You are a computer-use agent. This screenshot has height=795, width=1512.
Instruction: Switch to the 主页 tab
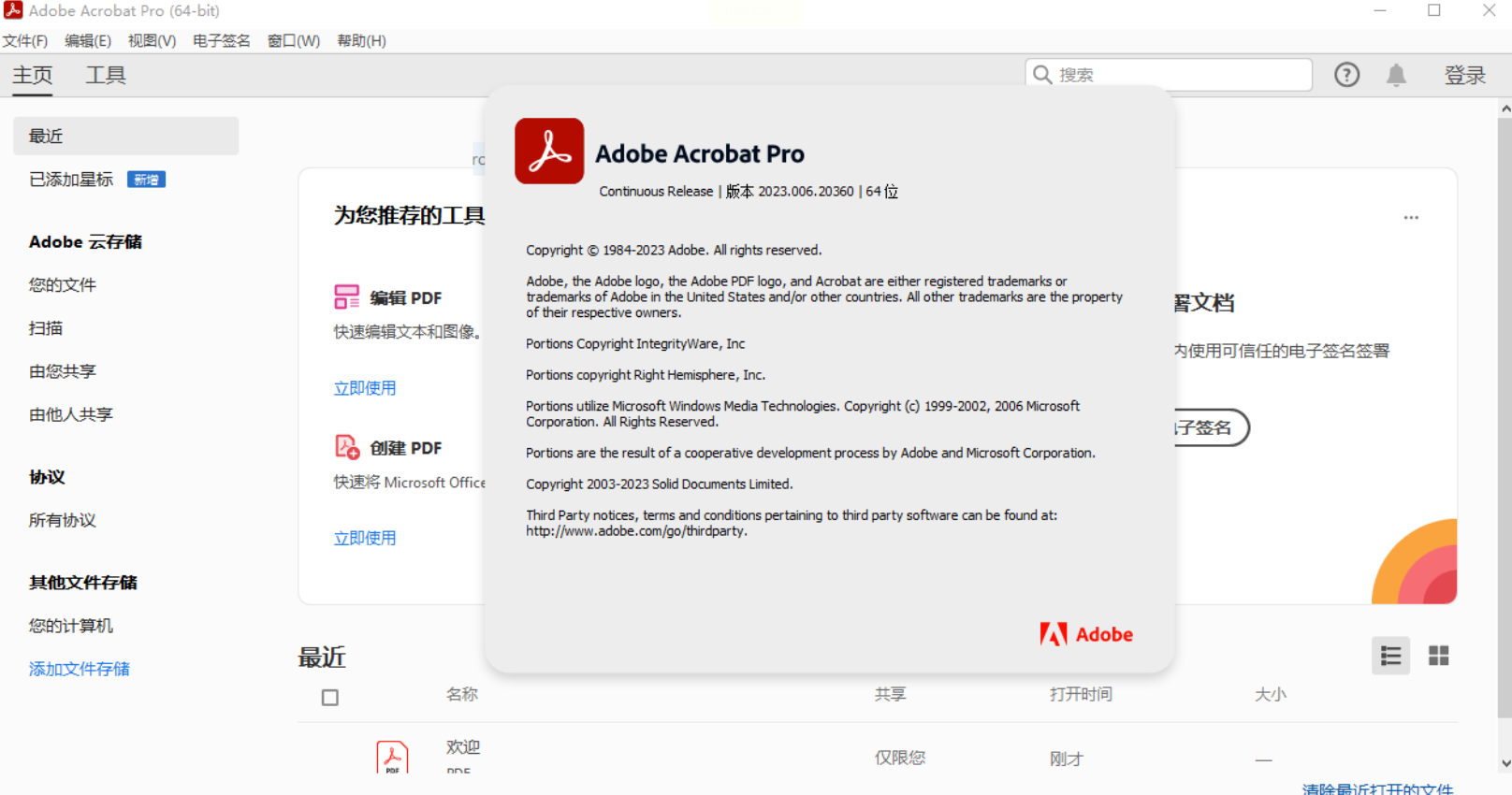tap(33, 75)
